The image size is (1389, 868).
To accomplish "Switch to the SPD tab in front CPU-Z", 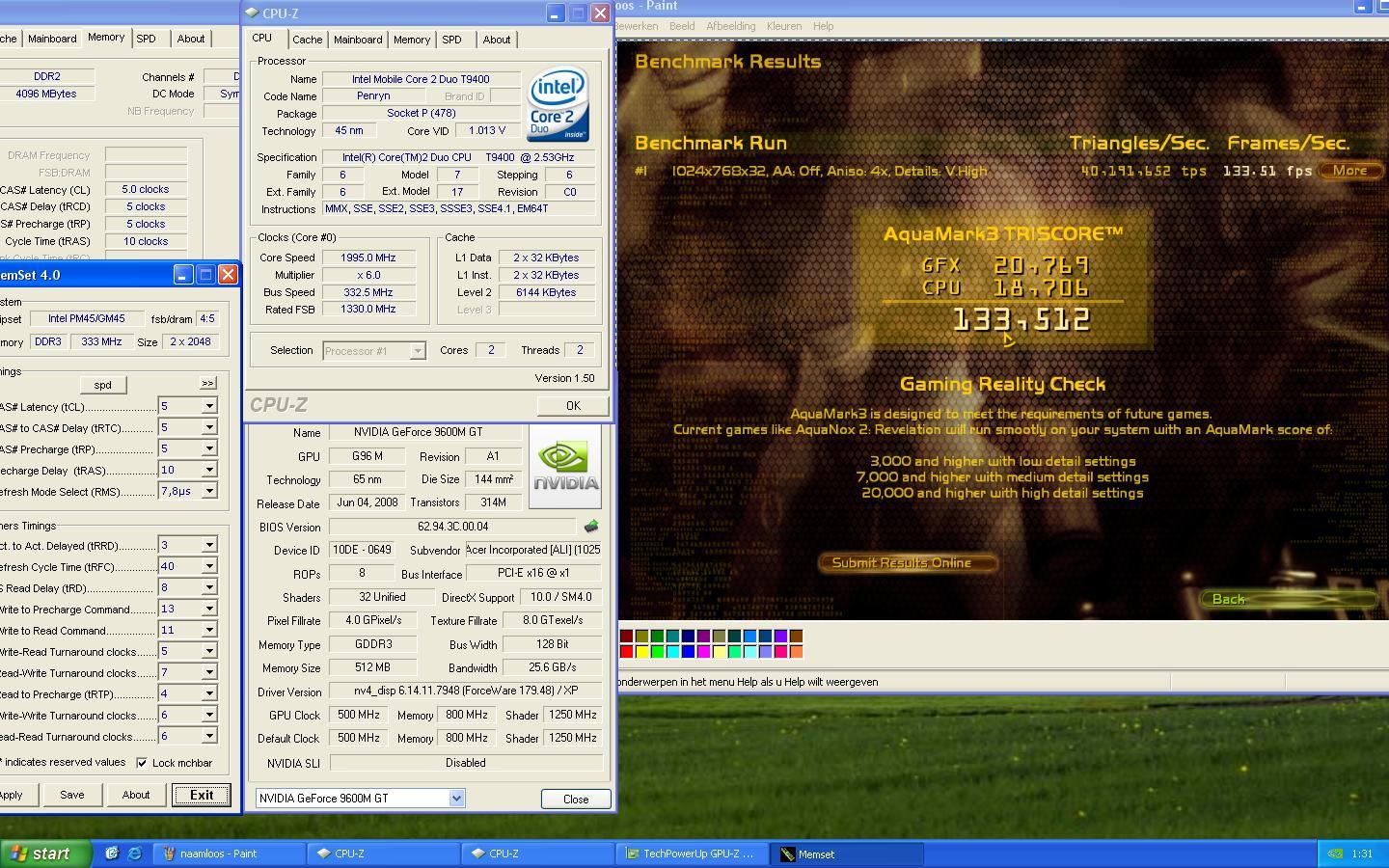I will (x=452, y=40).
